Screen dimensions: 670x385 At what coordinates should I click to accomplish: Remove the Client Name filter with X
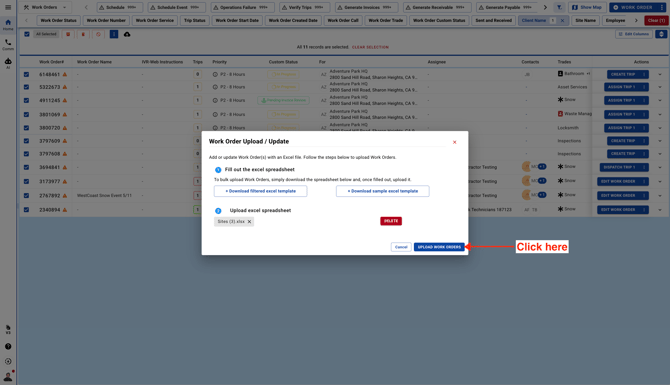coord(562,21)
